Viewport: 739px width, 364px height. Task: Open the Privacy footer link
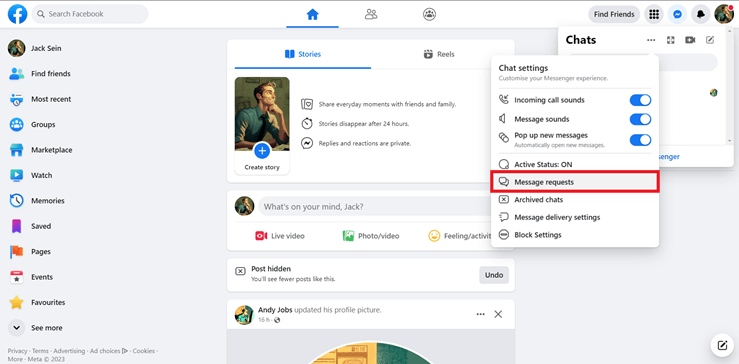click(x=17, y=351)
